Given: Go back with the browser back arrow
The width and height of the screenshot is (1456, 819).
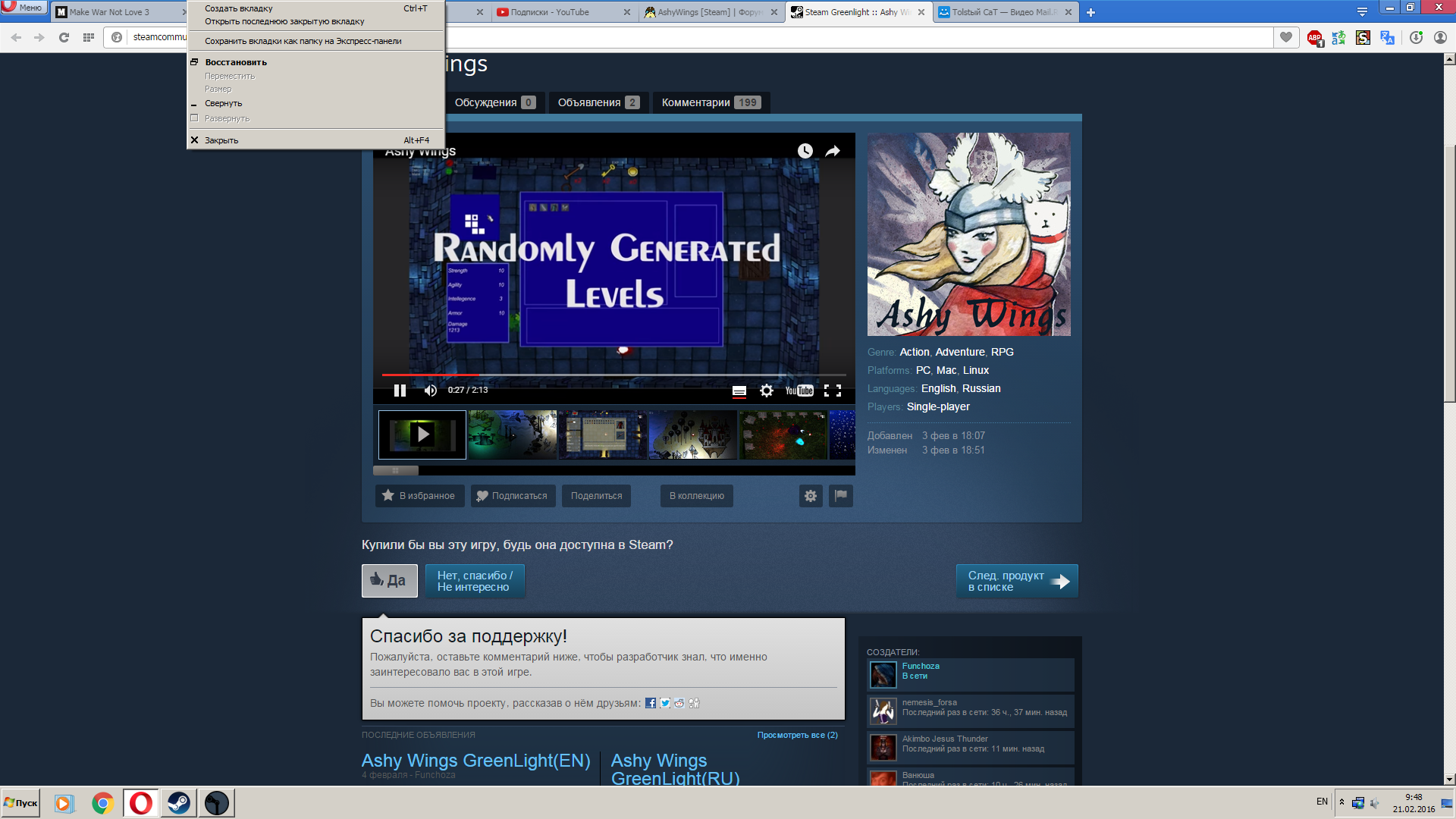Looking at the screenshot, I should coord(16,37).
